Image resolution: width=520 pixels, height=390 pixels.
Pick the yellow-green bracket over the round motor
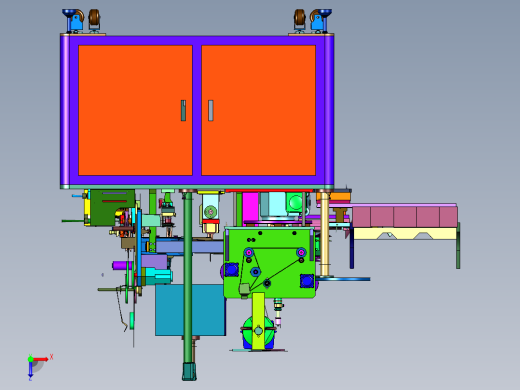pyautogui.click(x=258, y=321)
